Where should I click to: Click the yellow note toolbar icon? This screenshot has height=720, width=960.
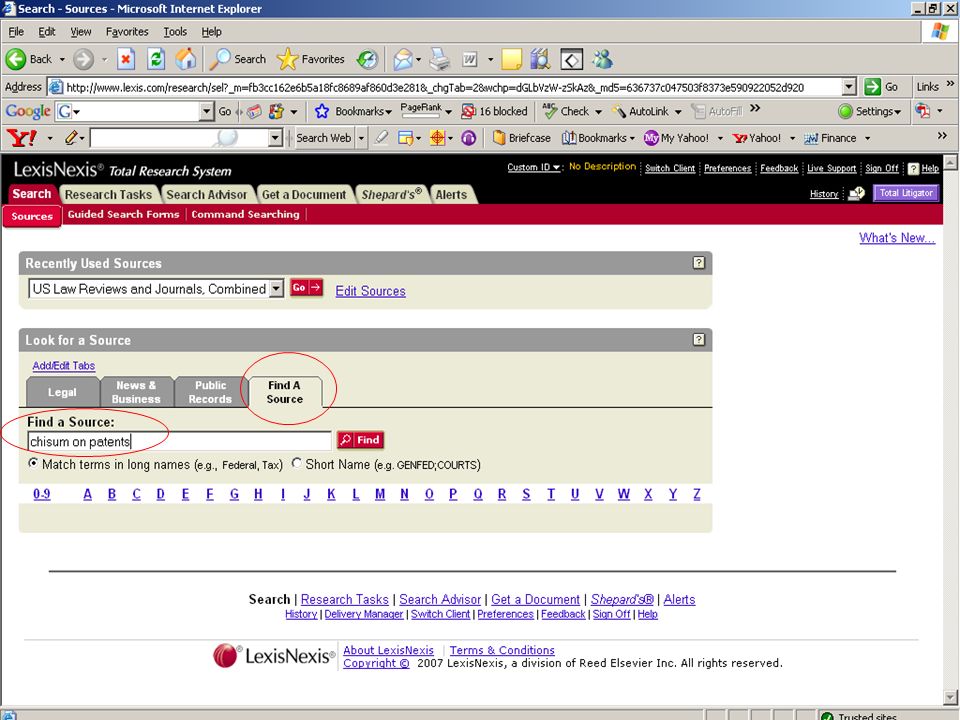[511, 59]
